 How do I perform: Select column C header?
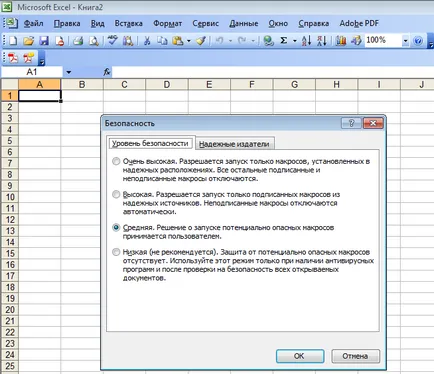[124, 84]
